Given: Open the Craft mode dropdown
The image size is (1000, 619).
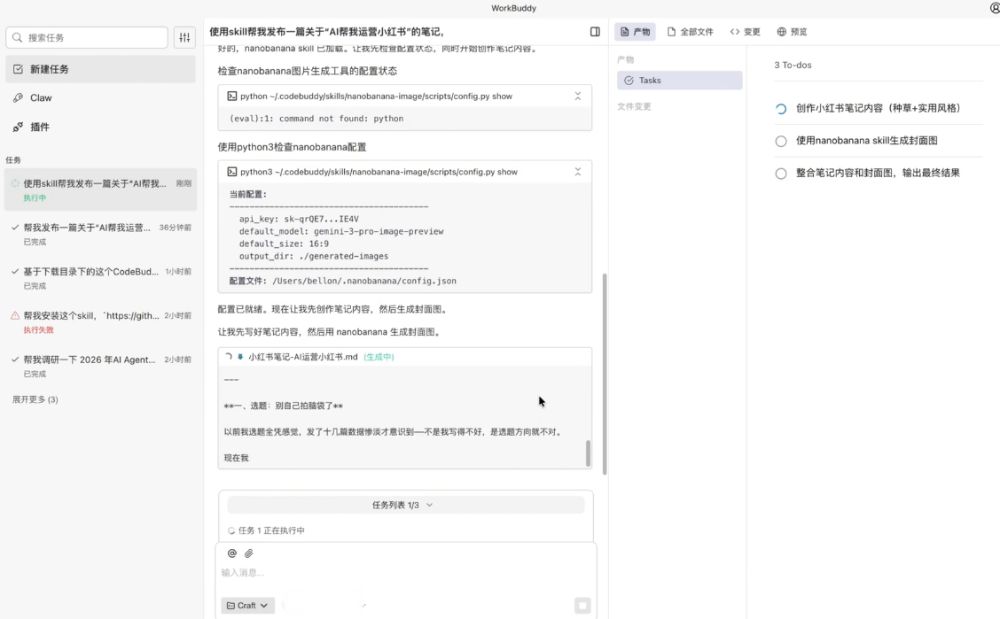Looking at the screenshot, I should coord(247,605).
